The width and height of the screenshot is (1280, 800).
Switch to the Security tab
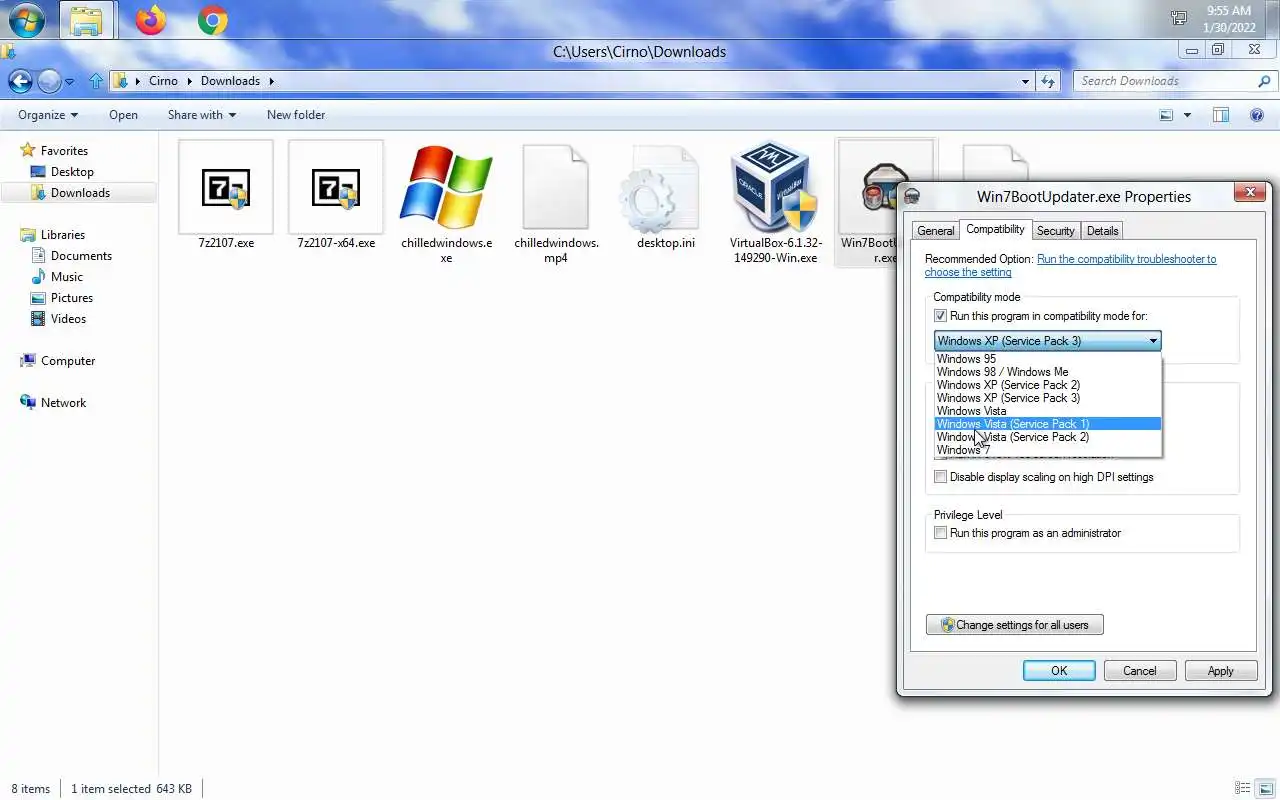1055,231
